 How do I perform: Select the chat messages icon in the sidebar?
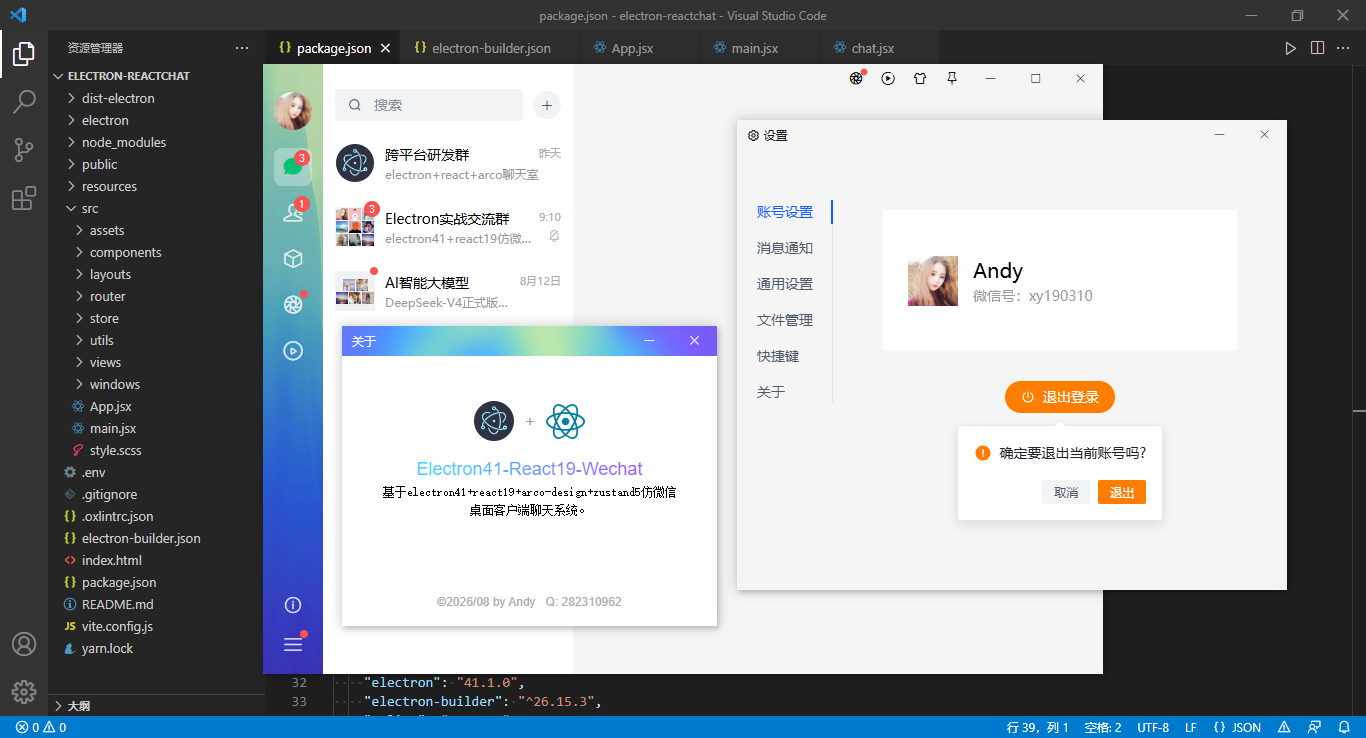click(293, 166)
